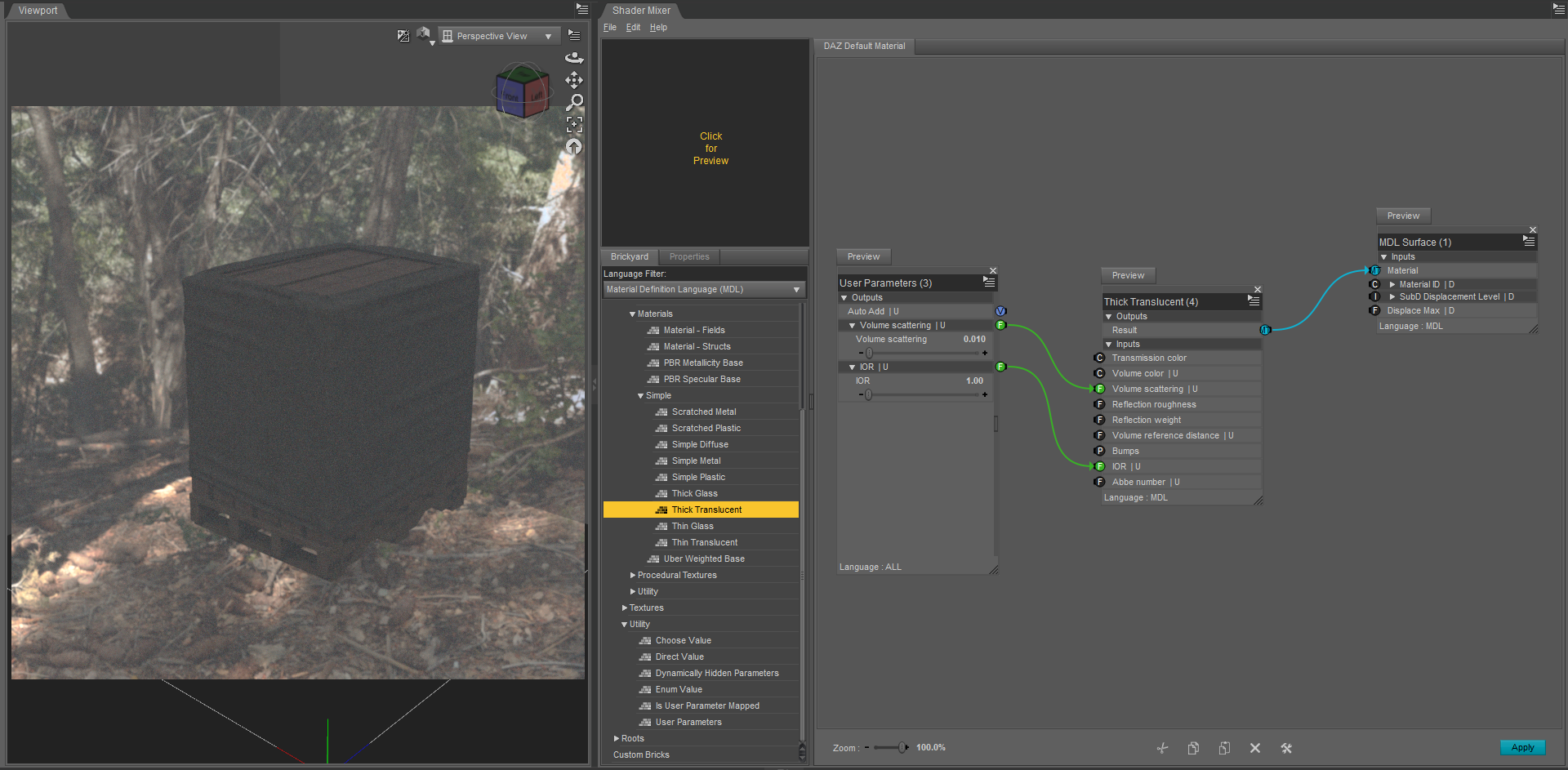Image resolution: width=1568 pixels, height=770 pixels.
Task: Click the copy icon in bottom toolbar
Action: point(1193,748)
